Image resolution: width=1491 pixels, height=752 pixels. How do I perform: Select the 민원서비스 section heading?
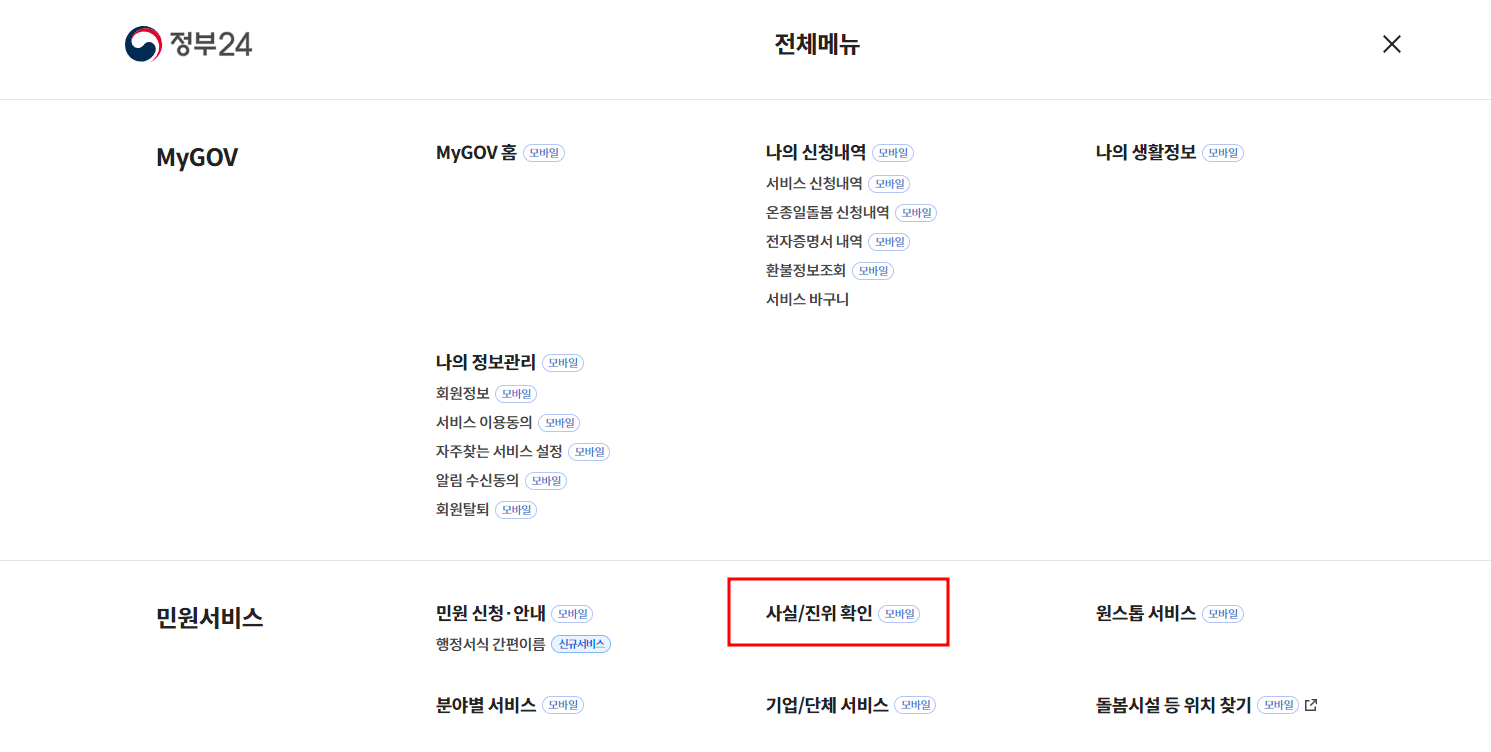[x=211, y=617]
